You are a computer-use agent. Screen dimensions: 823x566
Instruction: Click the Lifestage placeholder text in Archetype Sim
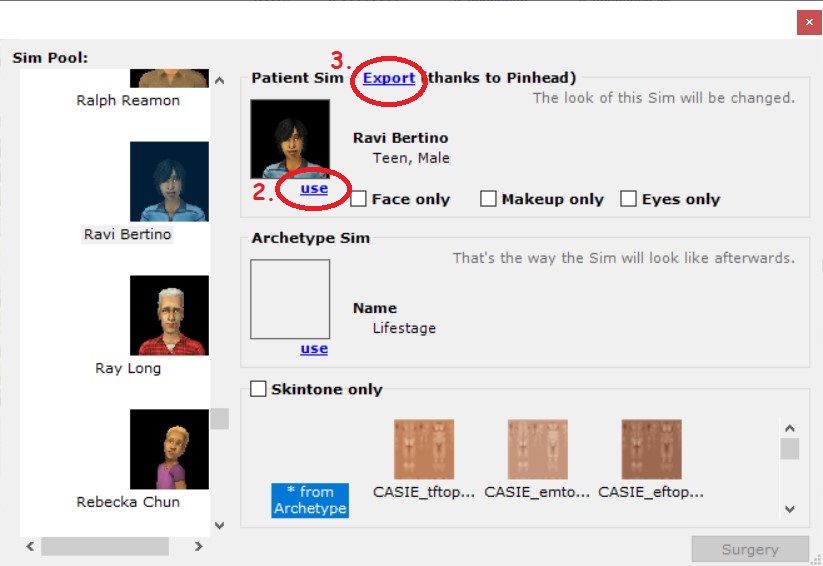coord(404,328)
